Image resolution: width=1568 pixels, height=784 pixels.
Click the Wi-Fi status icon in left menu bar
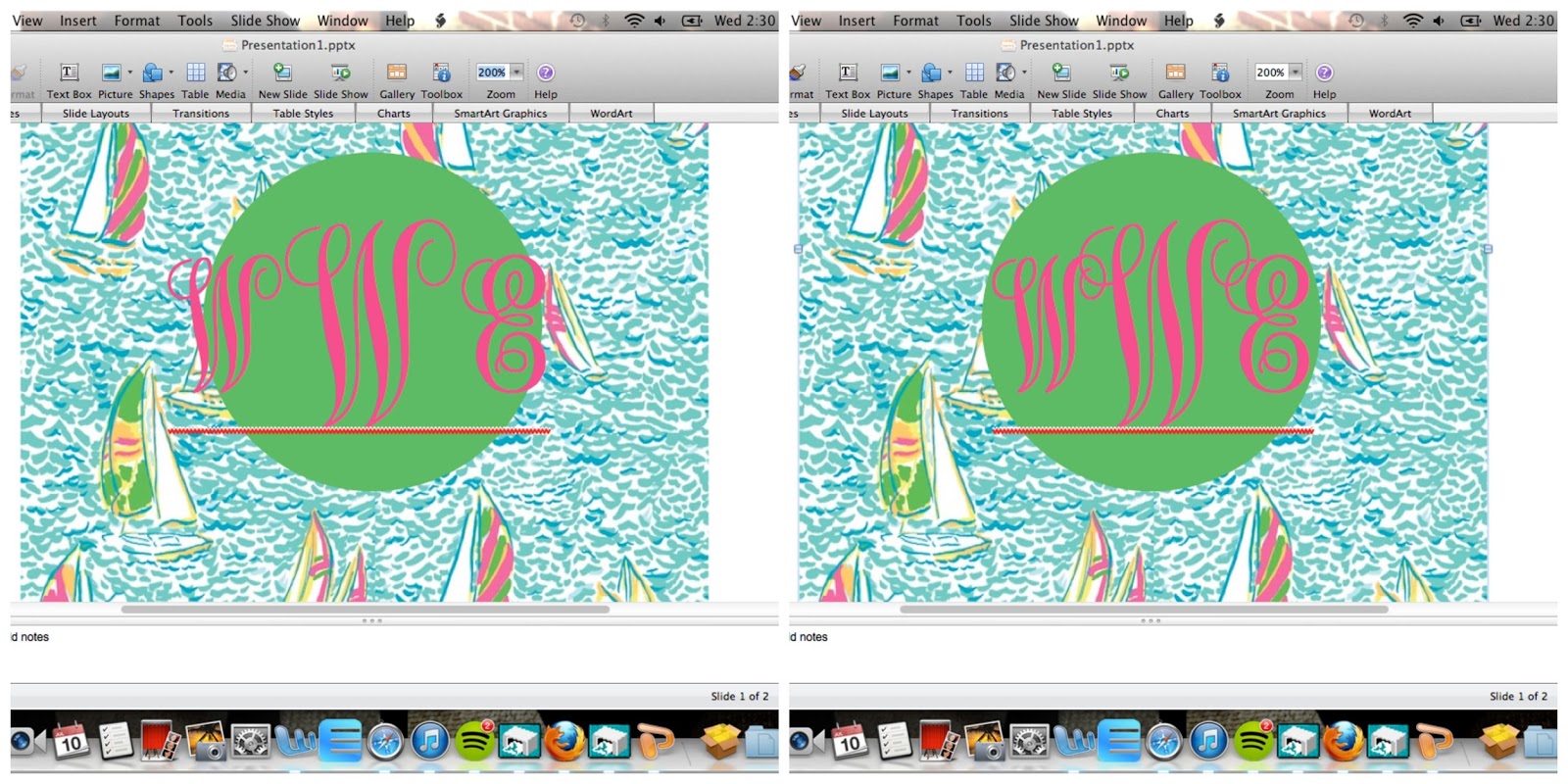pos(634,21)
